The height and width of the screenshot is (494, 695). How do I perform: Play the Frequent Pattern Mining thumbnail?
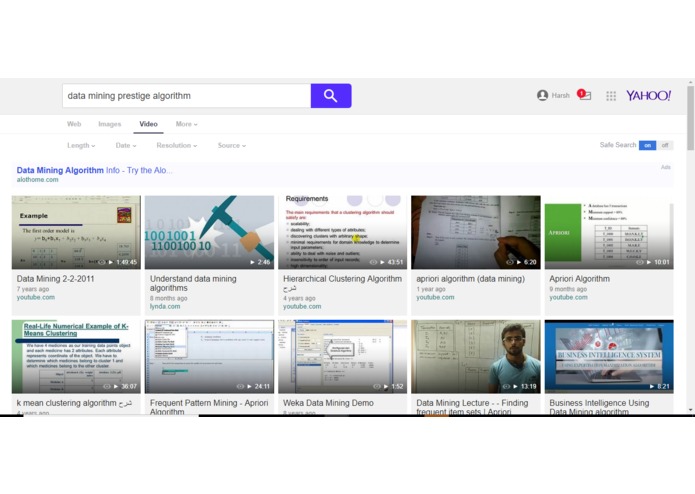click(209, 356)
